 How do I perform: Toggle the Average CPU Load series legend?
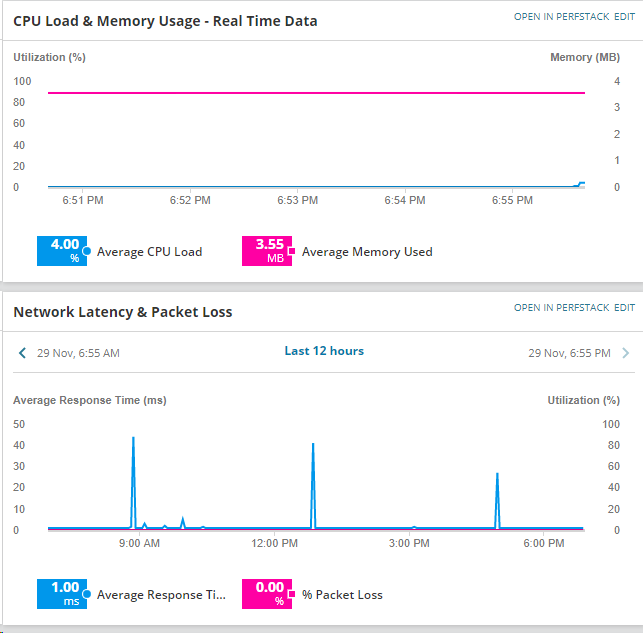click(149, 252)
